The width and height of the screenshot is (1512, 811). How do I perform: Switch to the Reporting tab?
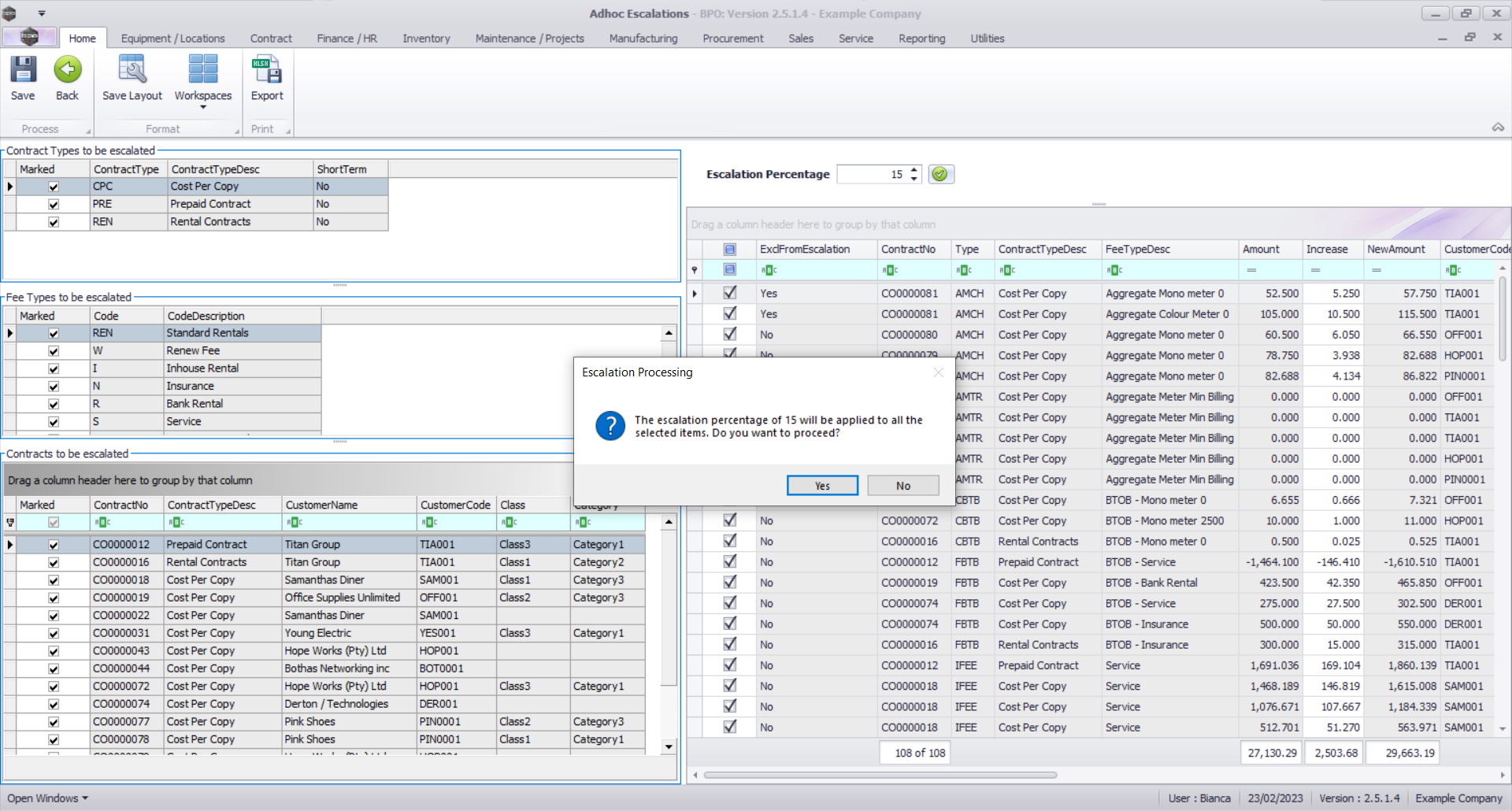point(921,39)
